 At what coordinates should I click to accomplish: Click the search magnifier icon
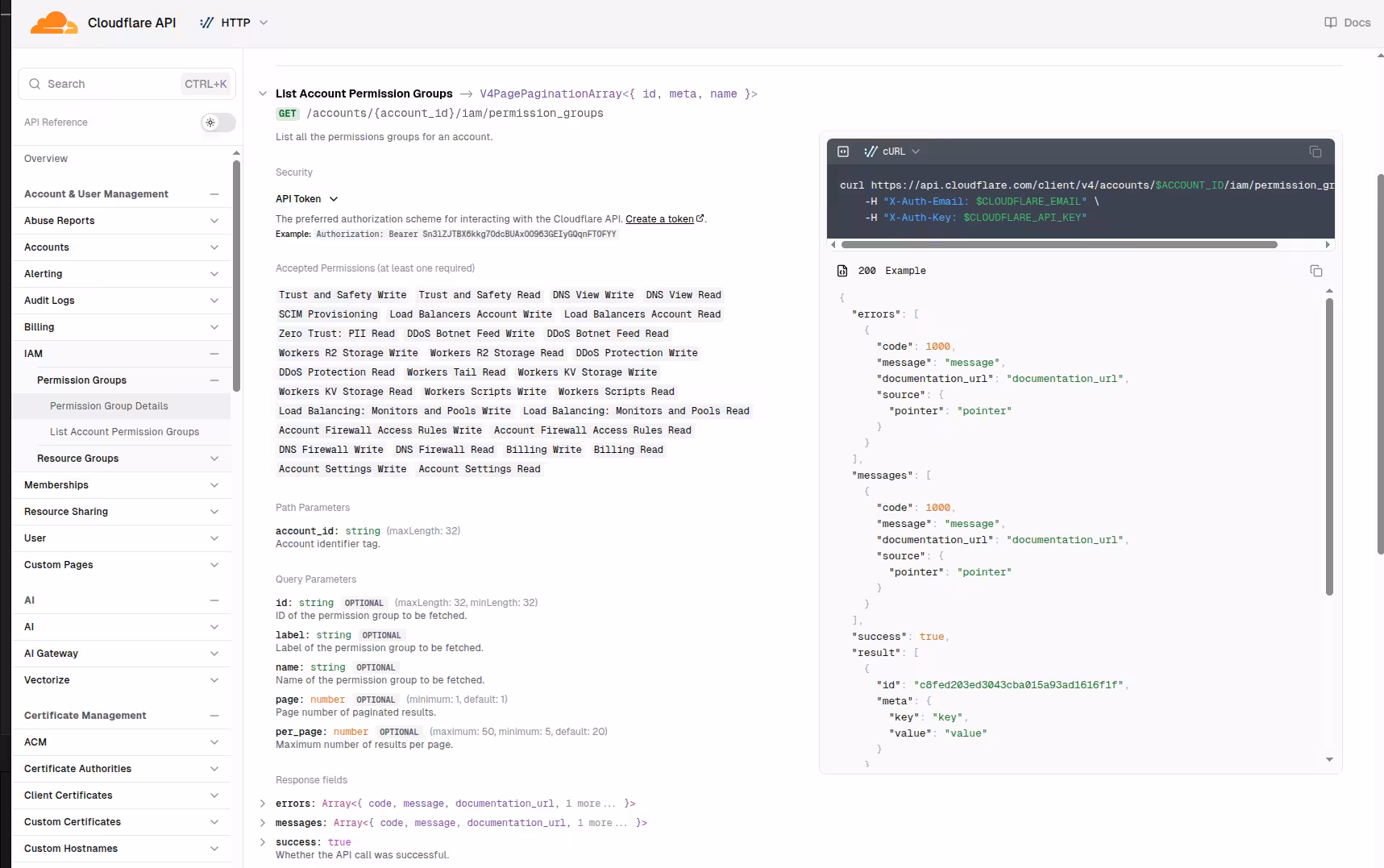pos(35,84)
